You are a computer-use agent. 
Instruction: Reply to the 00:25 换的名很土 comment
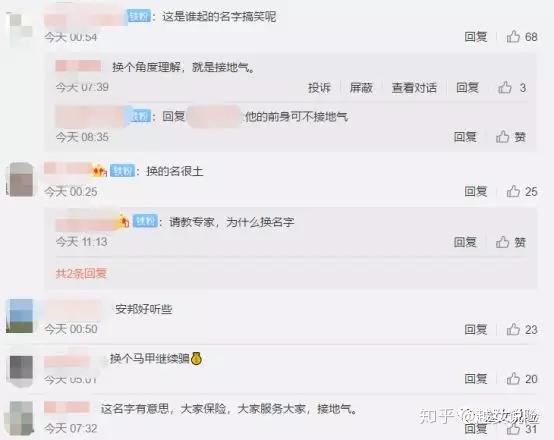(x=476, y=191)
